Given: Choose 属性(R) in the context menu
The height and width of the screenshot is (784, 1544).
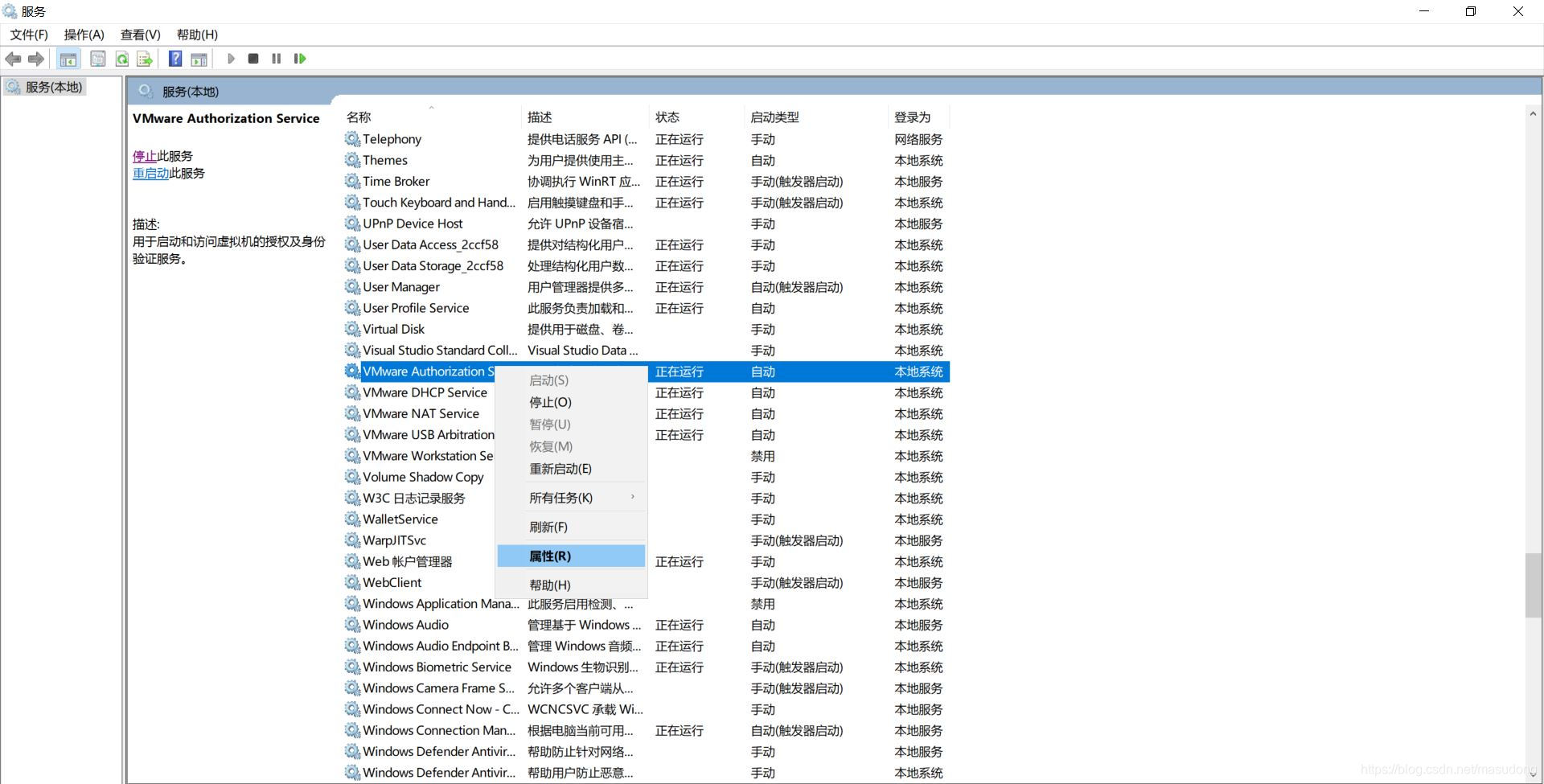Looking at the screenshot, I should point(571,556).
